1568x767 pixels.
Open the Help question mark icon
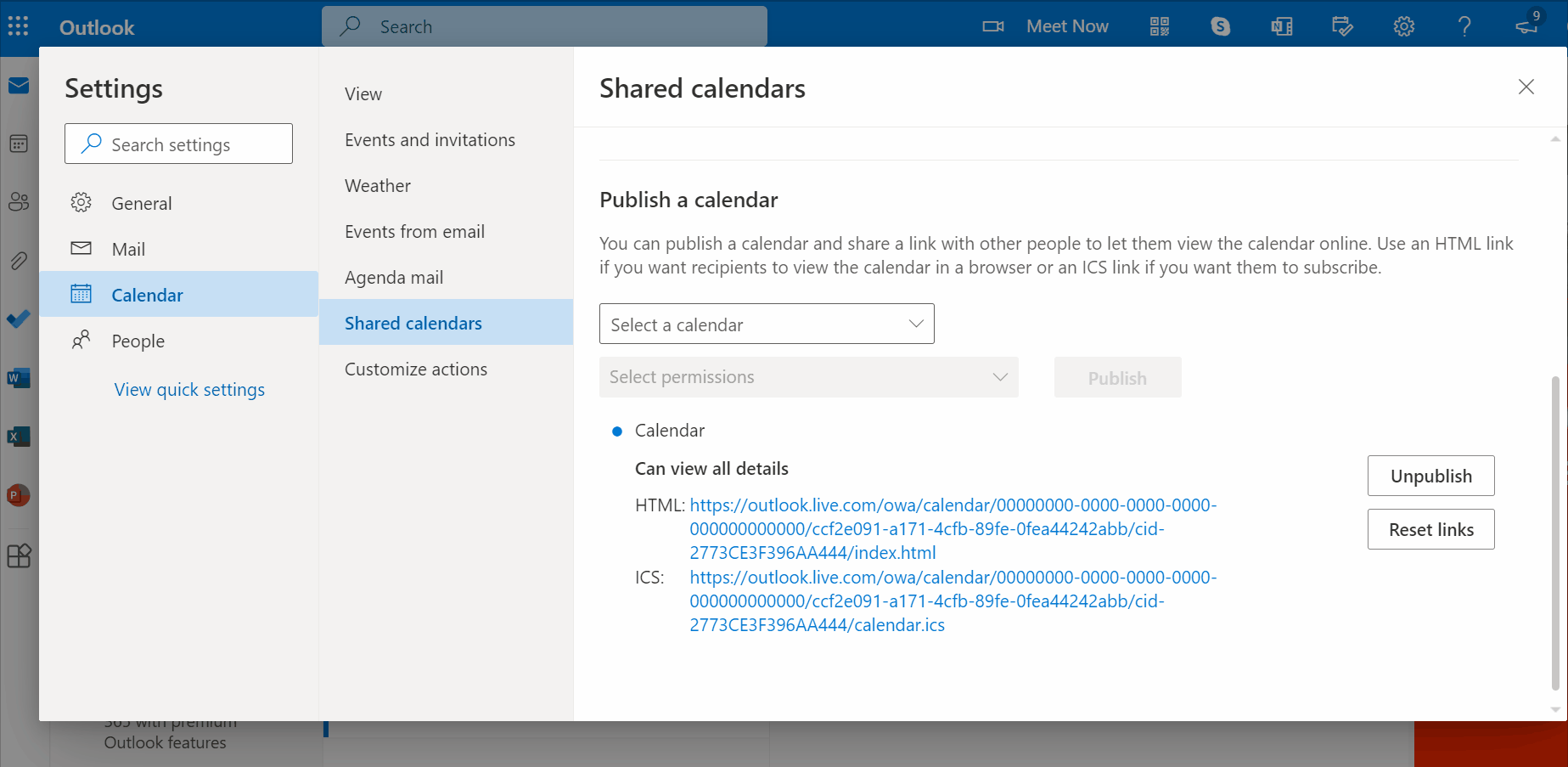1464,26
